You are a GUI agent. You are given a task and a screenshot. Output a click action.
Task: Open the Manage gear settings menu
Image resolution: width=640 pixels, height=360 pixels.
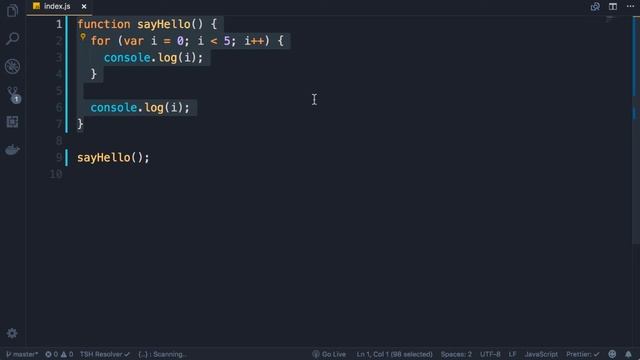(12, 333)
